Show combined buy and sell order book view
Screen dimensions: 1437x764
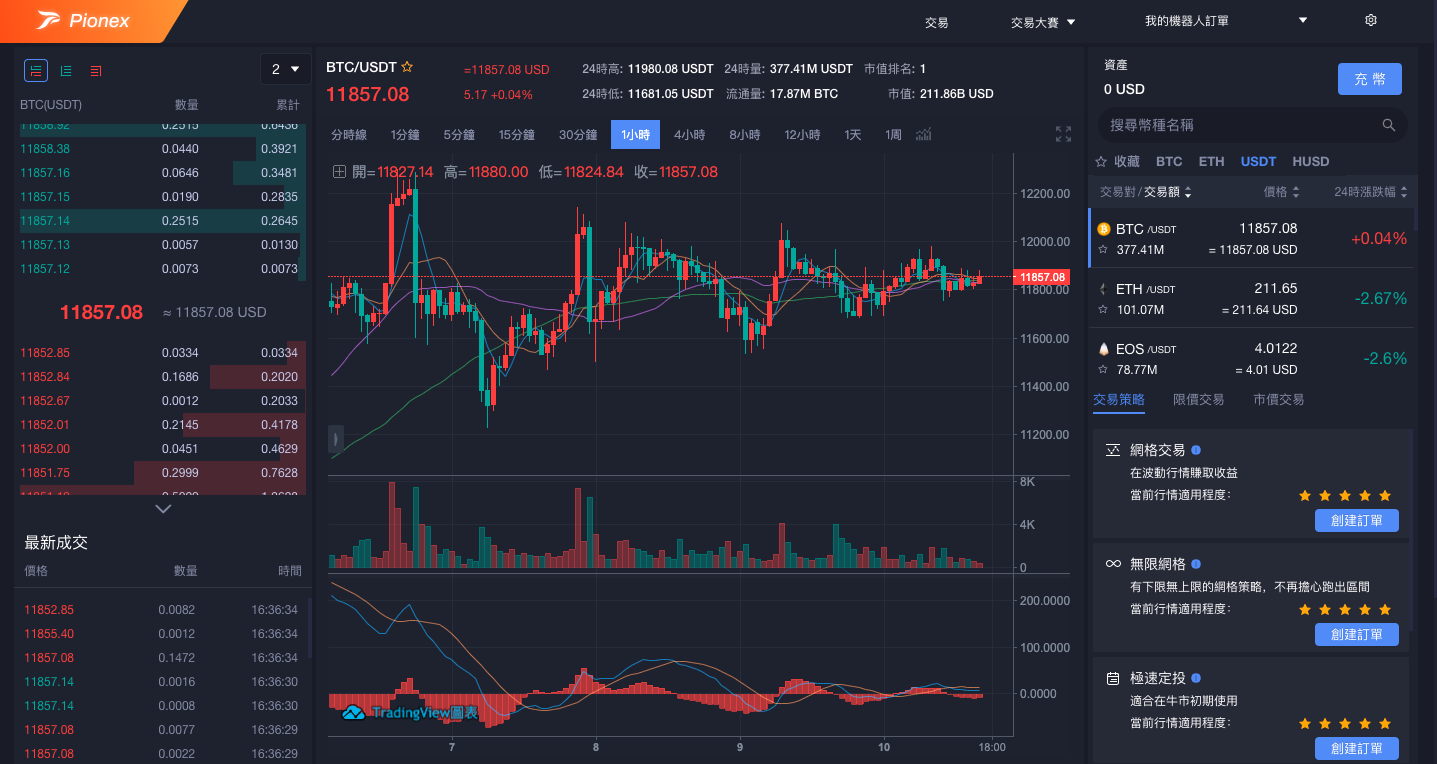[x=36, y=70]
